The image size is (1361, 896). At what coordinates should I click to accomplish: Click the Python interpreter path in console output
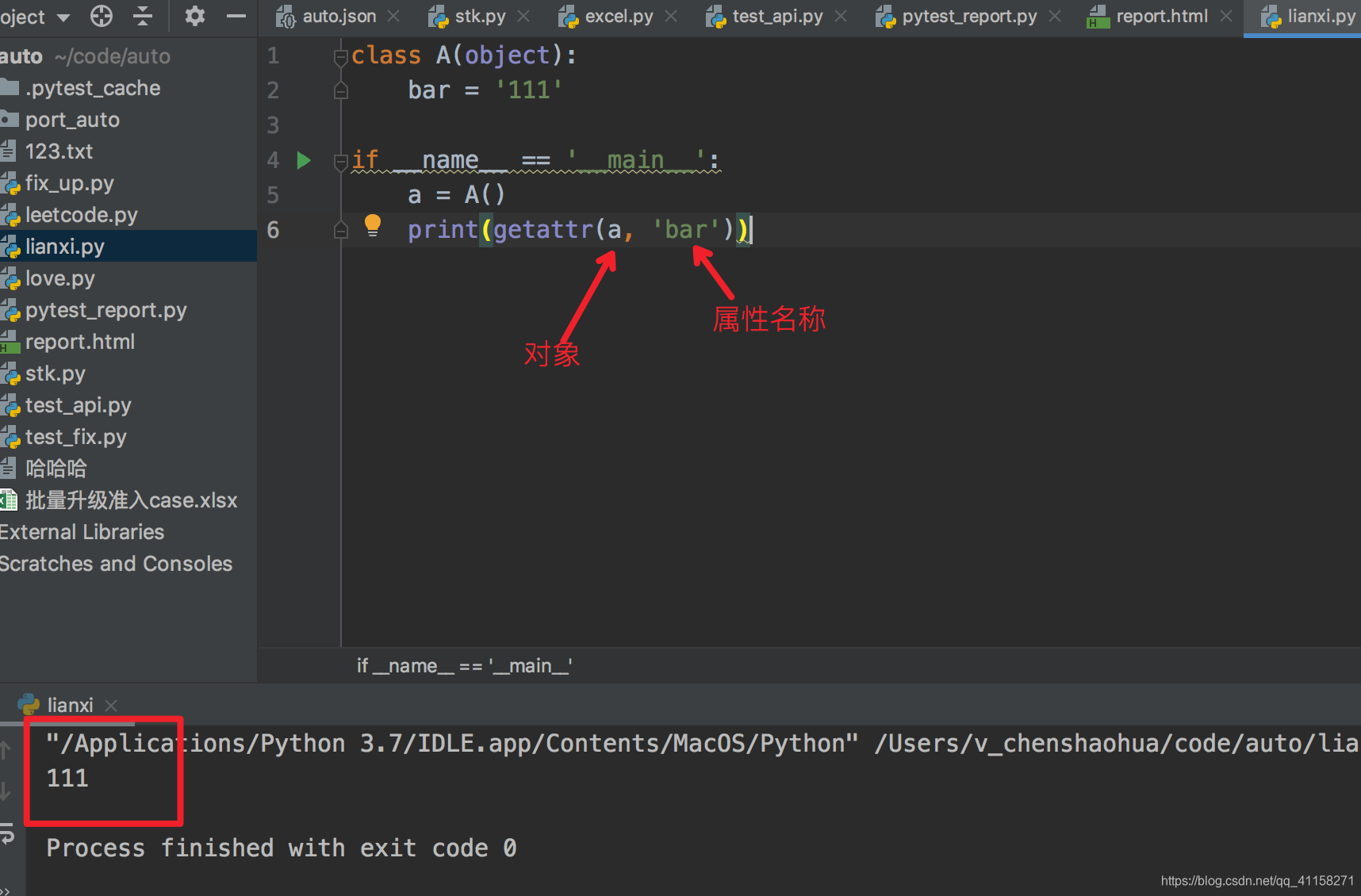coord(452,744)
